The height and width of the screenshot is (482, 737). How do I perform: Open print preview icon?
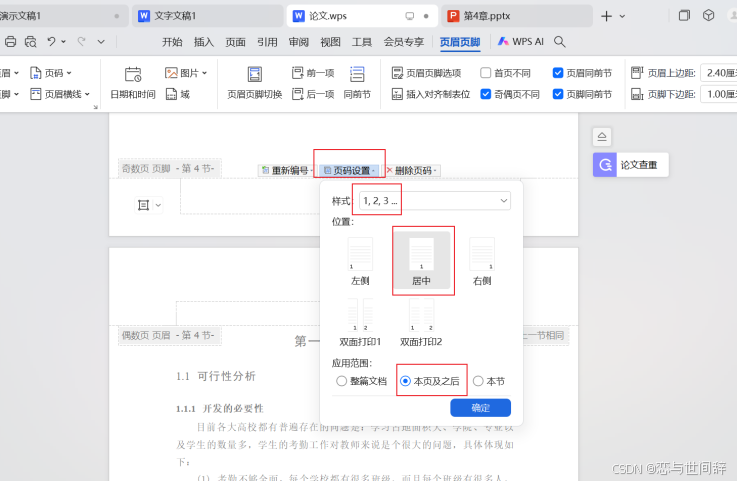click(31, 42)
